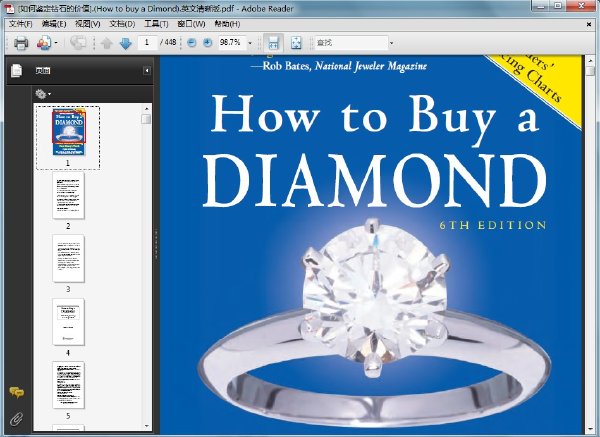Click thumbnail panel scrollbar down arrow

coord(147,426)
